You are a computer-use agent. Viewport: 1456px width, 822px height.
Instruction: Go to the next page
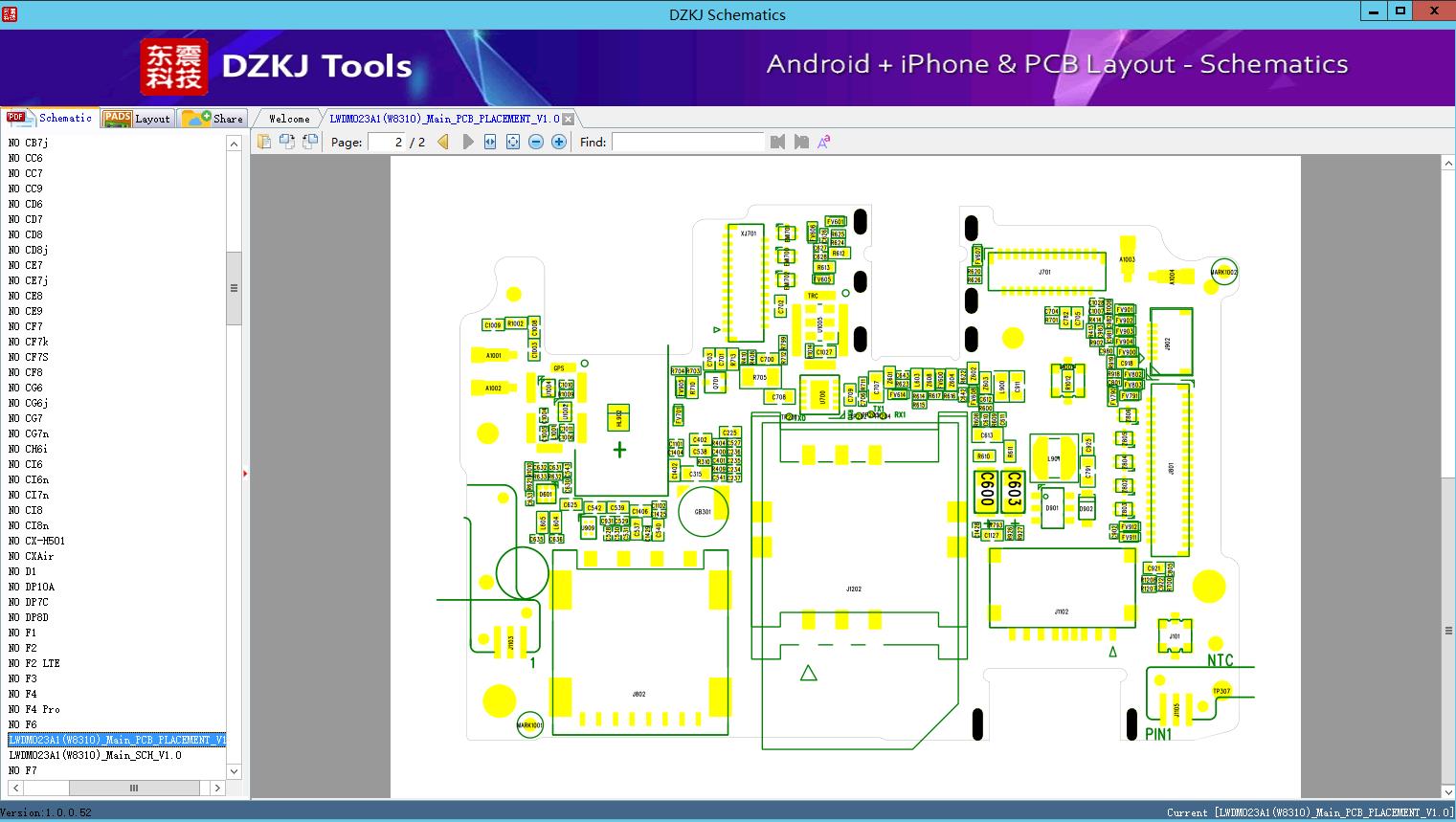click(x=467, y=142)
